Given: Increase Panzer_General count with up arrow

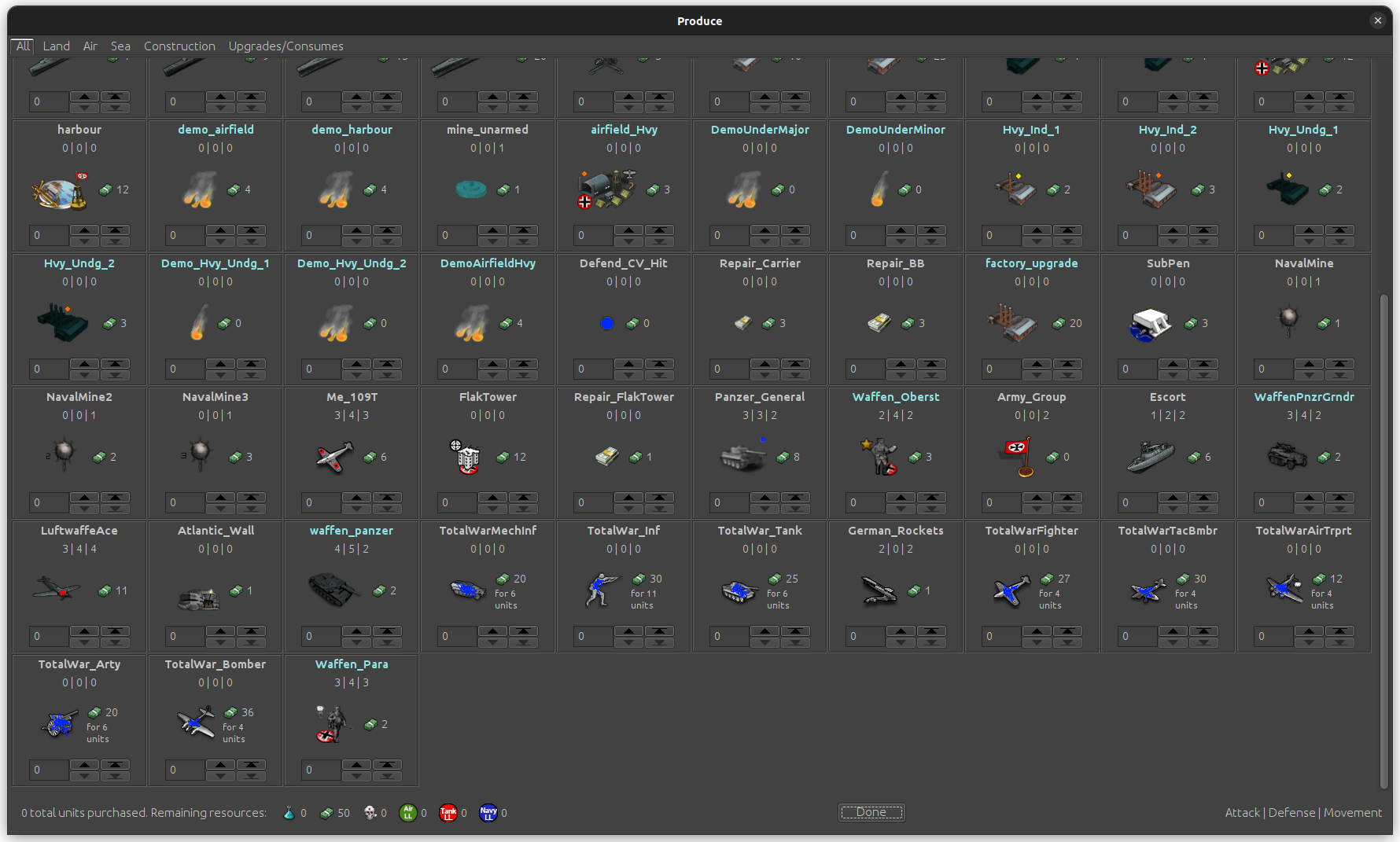Looking at the screenshot, I should pos(764,498).
